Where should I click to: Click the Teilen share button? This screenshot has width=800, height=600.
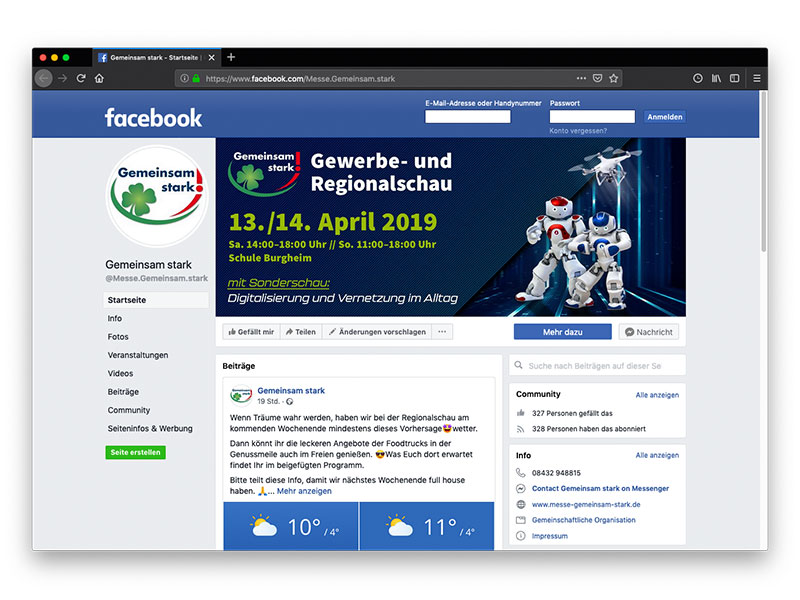click(301, 332)
